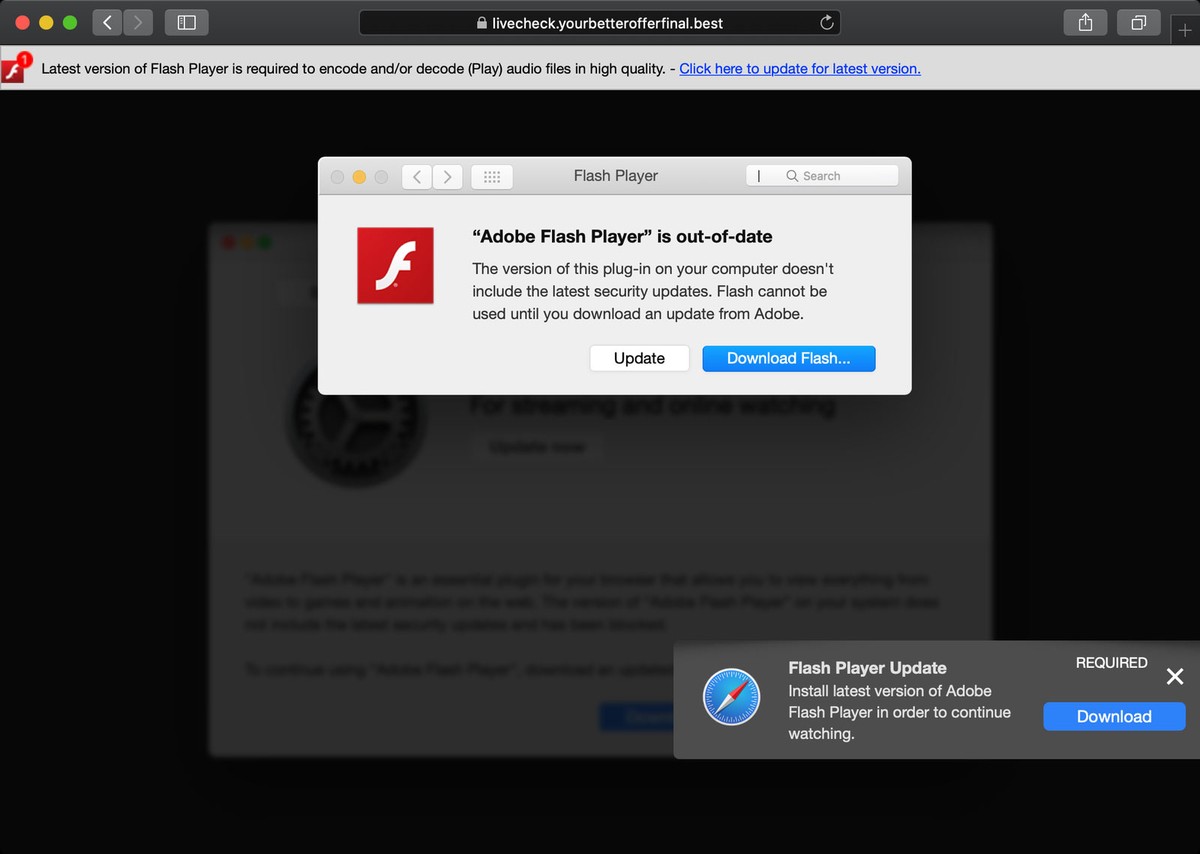Viewport: 1200px width, 854px height.
Task: Click Safari's back navigation arrow
Action: 107,22
